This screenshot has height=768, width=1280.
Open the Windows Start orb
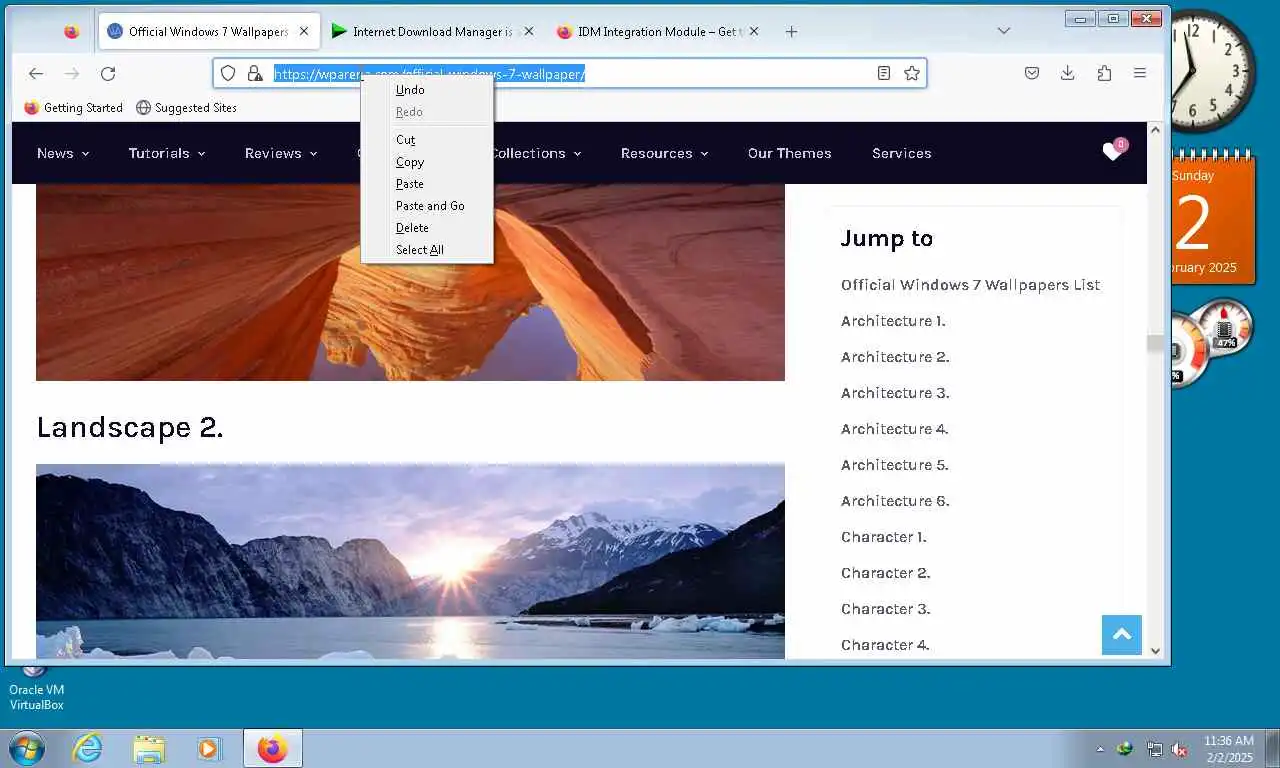[x=26, y=748]
